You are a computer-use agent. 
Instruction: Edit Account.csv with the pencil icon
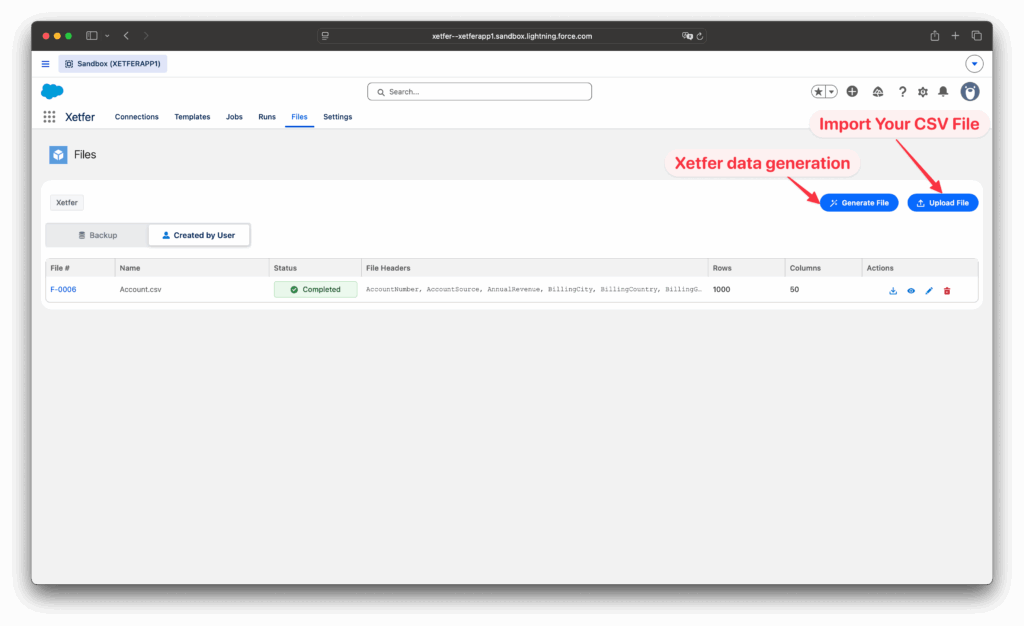pyautogui.click(x=929, y=290)
